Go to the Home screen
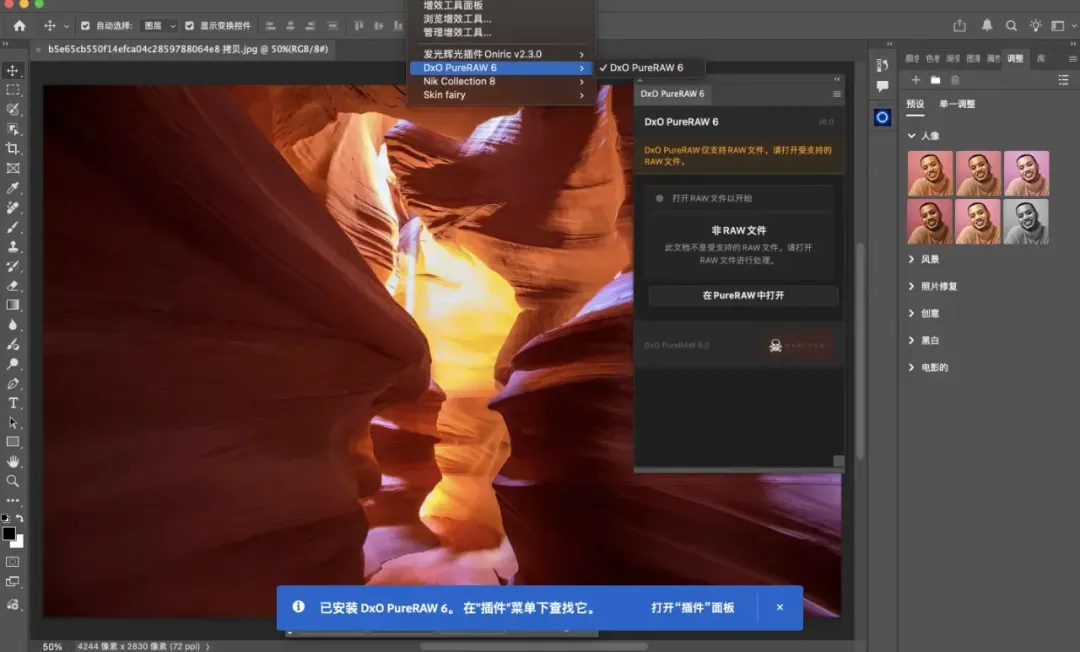Image resolution: width=1080 pixels, height=652 pixels. pyautogui.click(x=19, y=25)
